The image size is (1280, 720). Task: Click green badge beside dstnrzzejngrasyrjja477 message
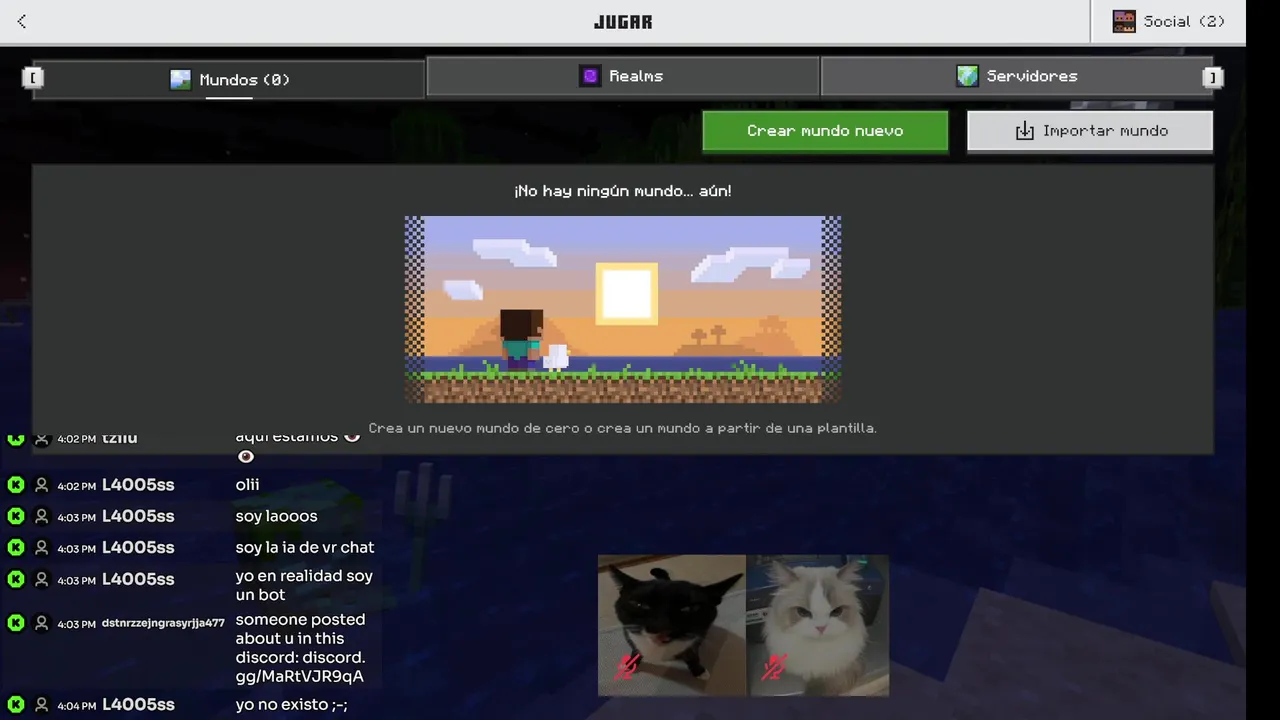coord(16,623)
